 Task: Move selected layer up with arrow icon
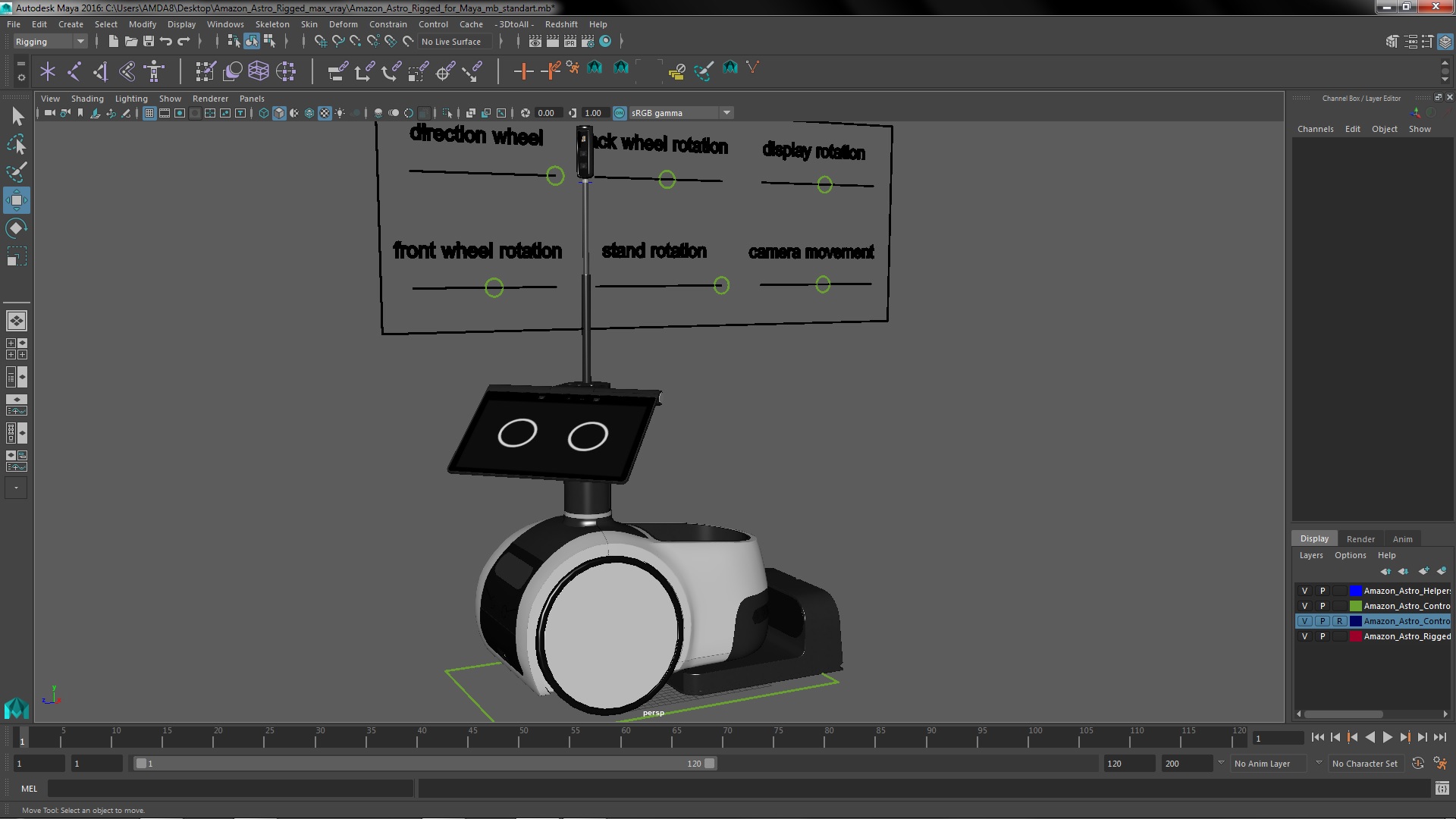1385,571
